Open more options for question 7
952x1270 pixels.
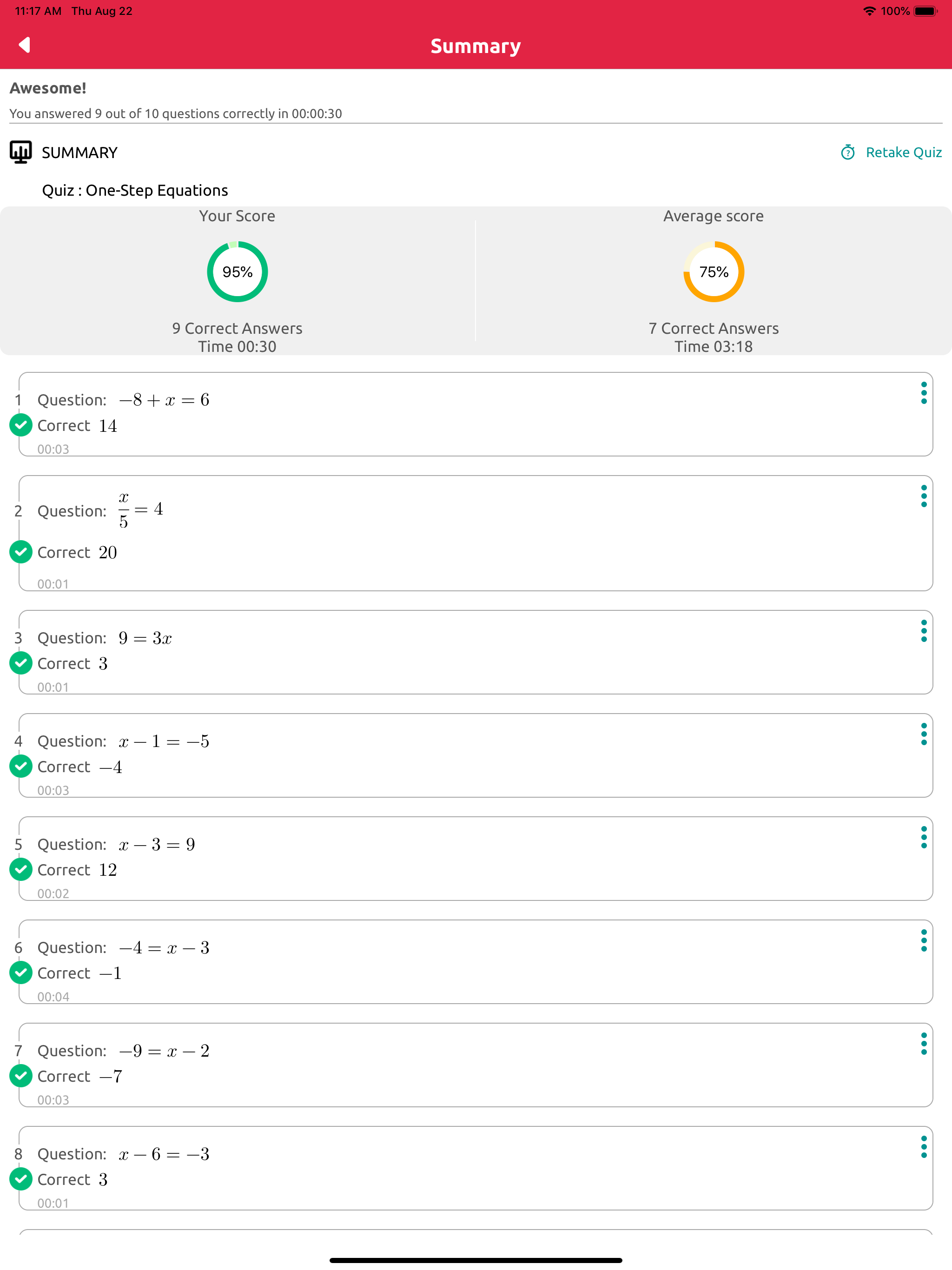point(923,1045)
